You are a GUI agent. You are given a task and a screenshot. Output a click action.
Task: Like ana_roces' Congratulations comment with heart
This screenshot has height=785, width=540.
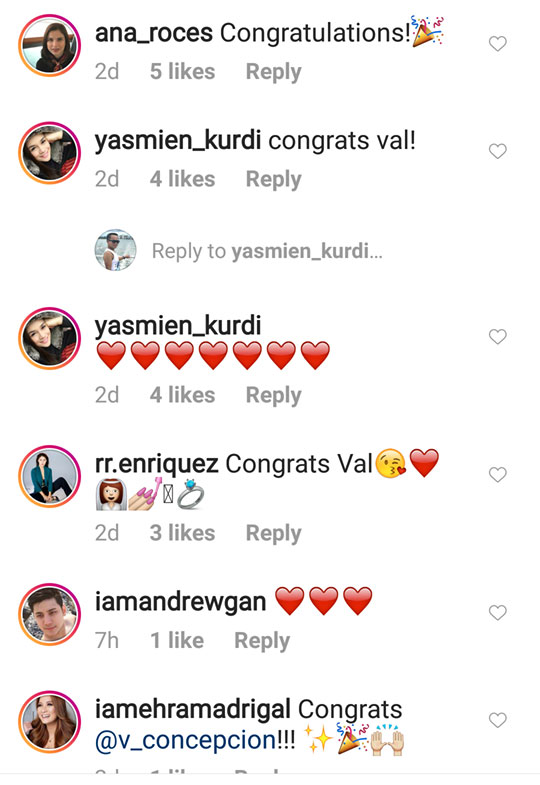pos(497,44)
